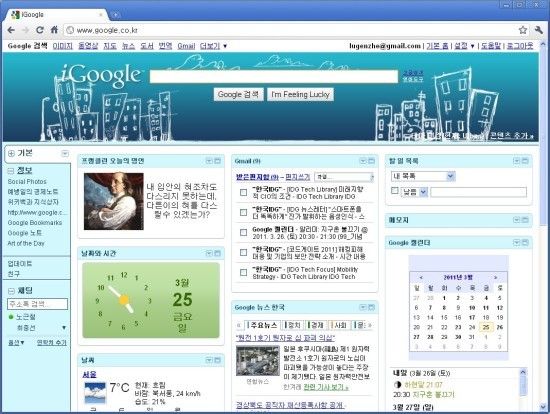This screenshot has height=414, width=550.
Task: Open chat status dropdown arrow
Action: click(64, 328)
